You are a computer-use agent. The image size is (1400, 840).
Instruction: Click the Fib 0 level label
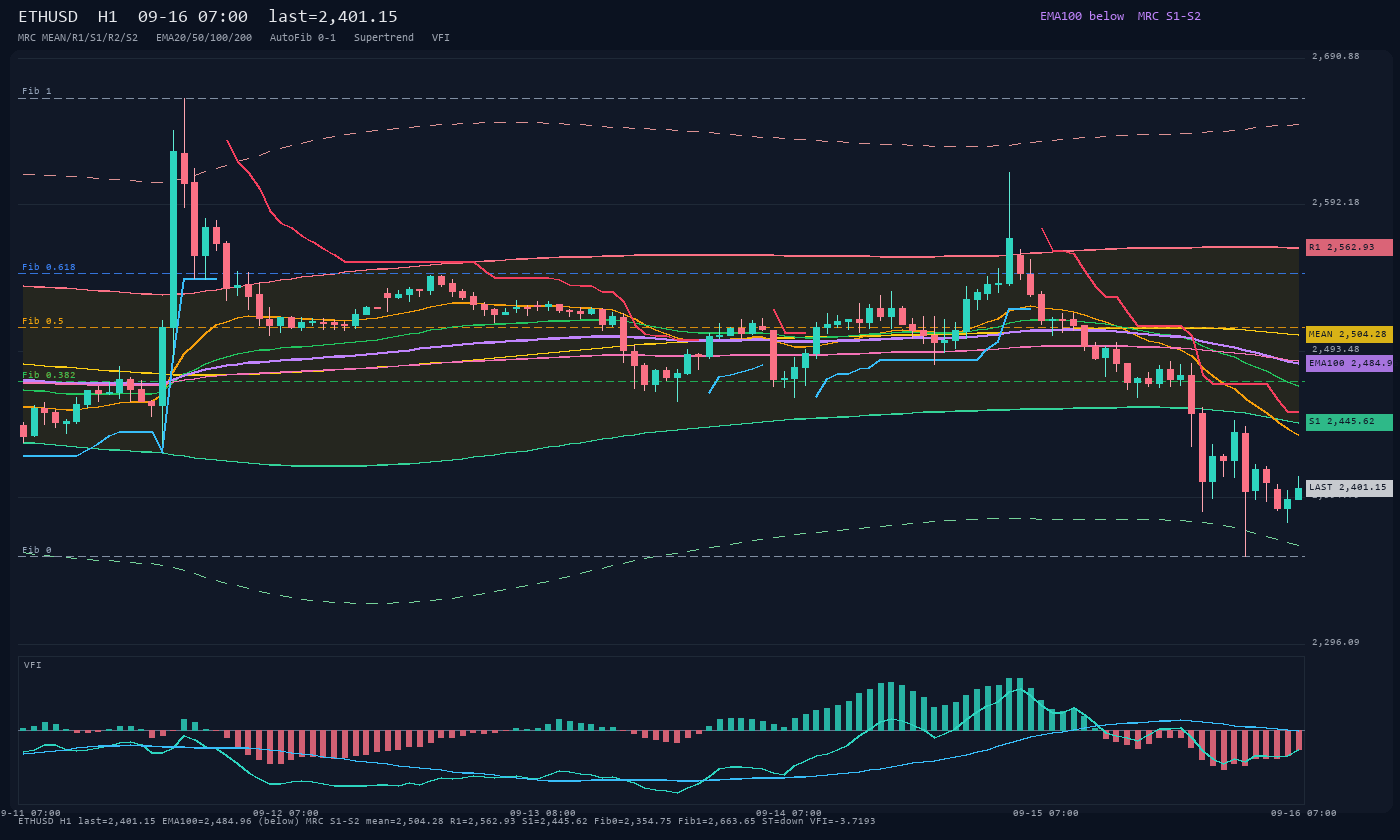click(37, 550)
